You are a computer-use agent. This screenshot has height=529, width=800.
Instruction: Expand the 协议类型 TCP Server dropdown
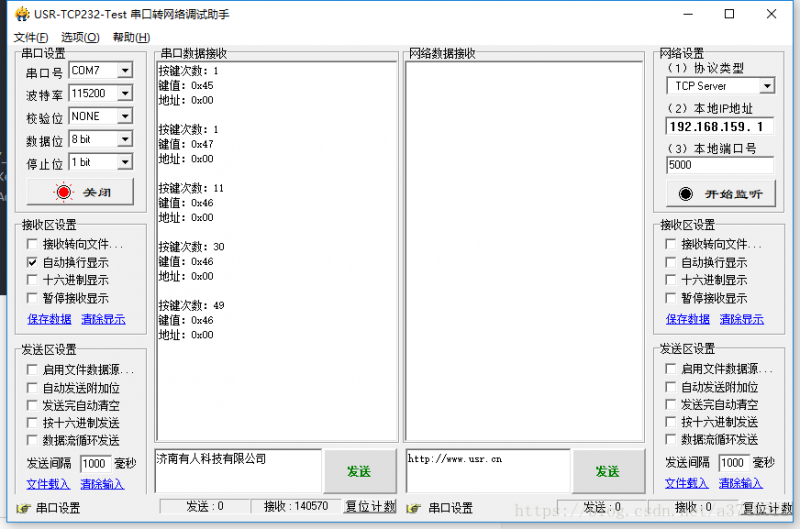coord(767,86)
